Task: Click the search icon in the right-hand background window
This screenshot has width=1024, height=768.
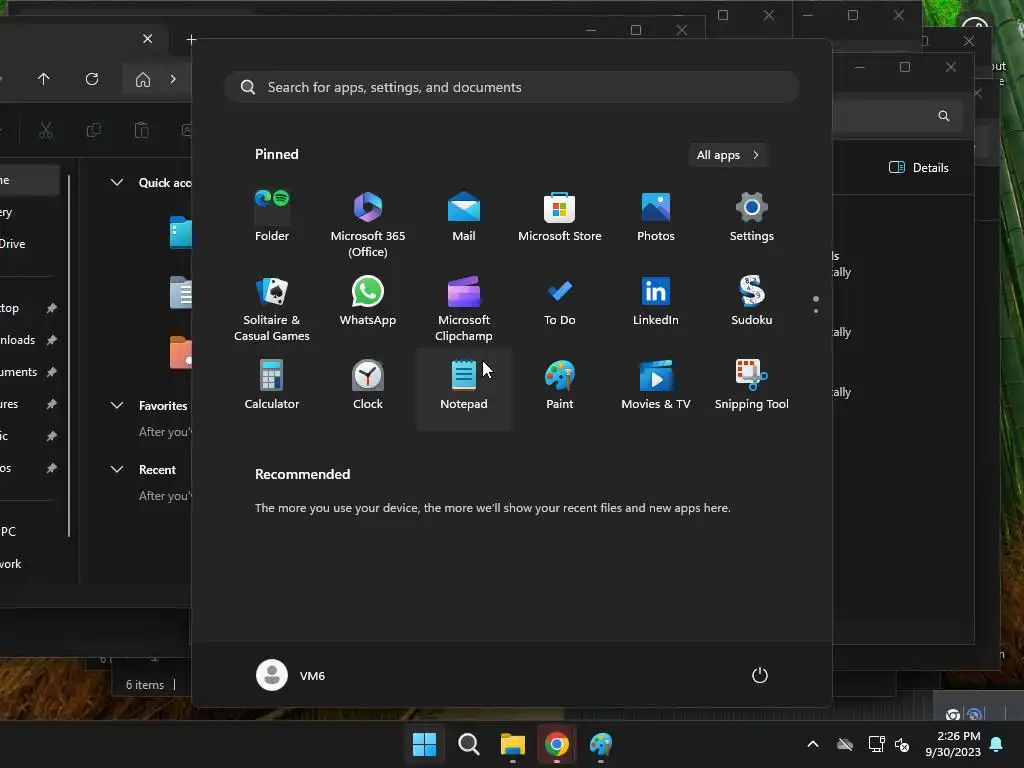Action: (x=944, y=116)
